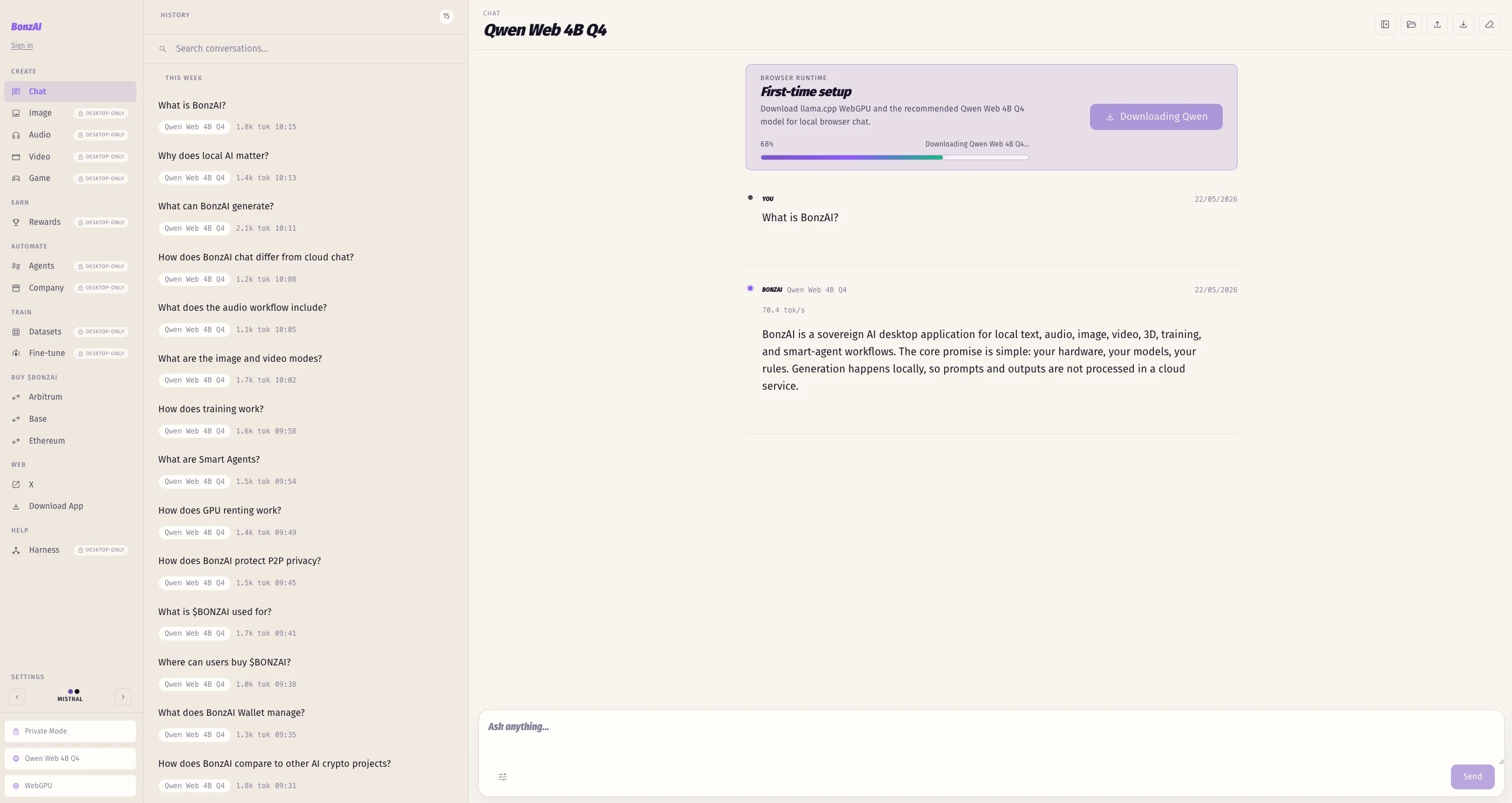Open "What does BonzAI Wallet manage?" conversation
This screenshot has width=1512, height=803.
(x=306, y=723)
